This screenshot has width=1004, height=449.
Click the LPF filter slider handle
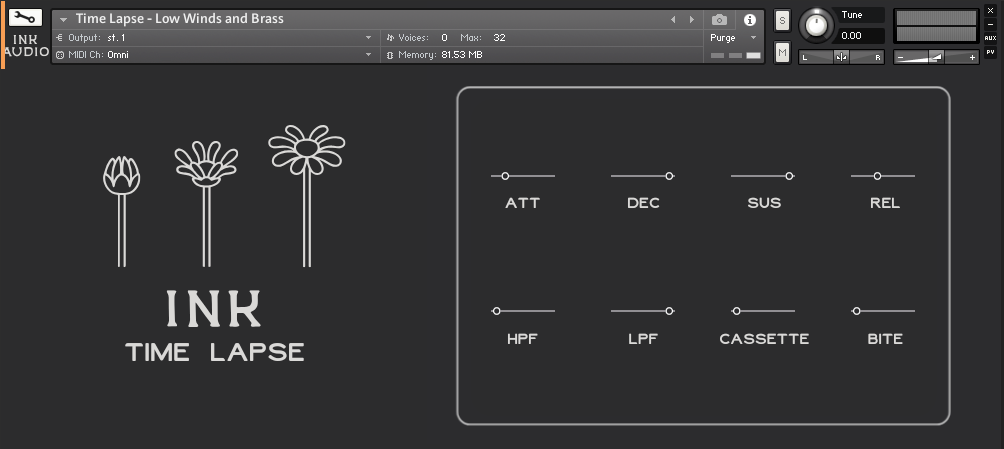click(x=669, y=311)
